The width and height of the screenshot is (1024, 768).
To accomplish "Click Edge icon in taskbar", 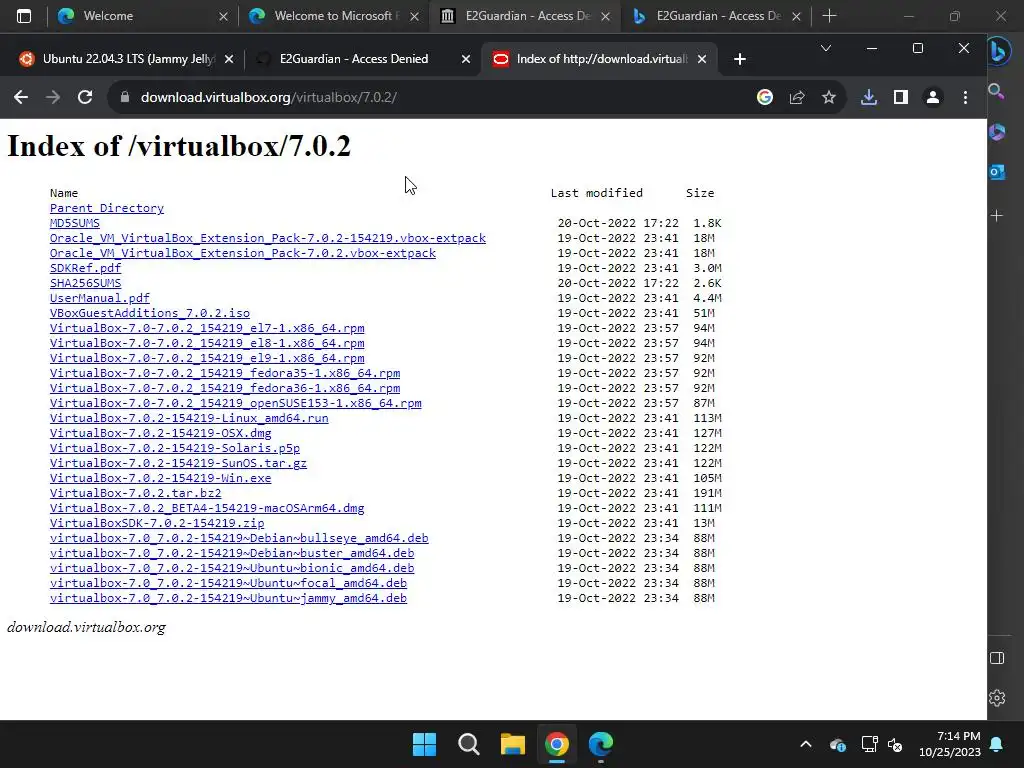I will 601,744.
